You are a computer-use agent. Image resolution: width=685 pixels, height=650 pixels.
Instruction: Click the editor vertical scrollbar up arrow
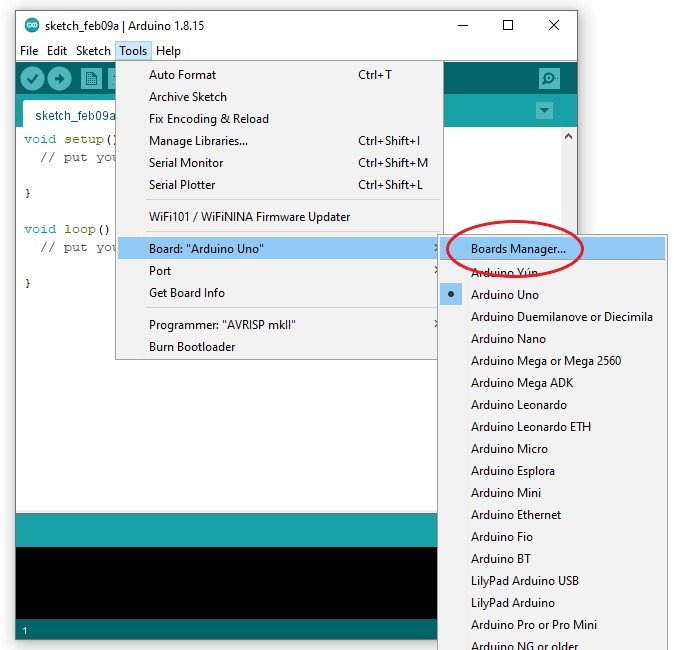point(568,137)
